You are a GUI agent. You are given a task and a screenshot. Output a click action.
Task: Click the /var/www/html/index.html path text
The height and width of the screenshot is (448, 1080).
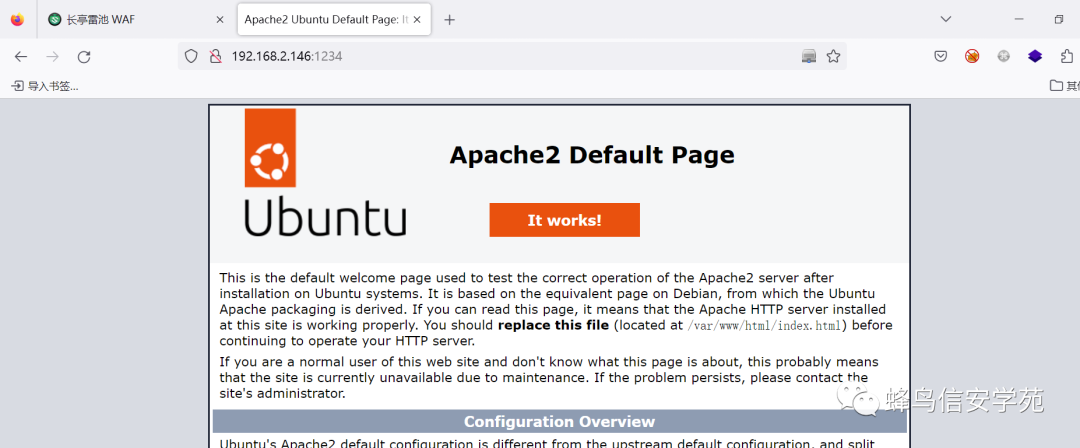pyautogui.click(x=765, y=326)
